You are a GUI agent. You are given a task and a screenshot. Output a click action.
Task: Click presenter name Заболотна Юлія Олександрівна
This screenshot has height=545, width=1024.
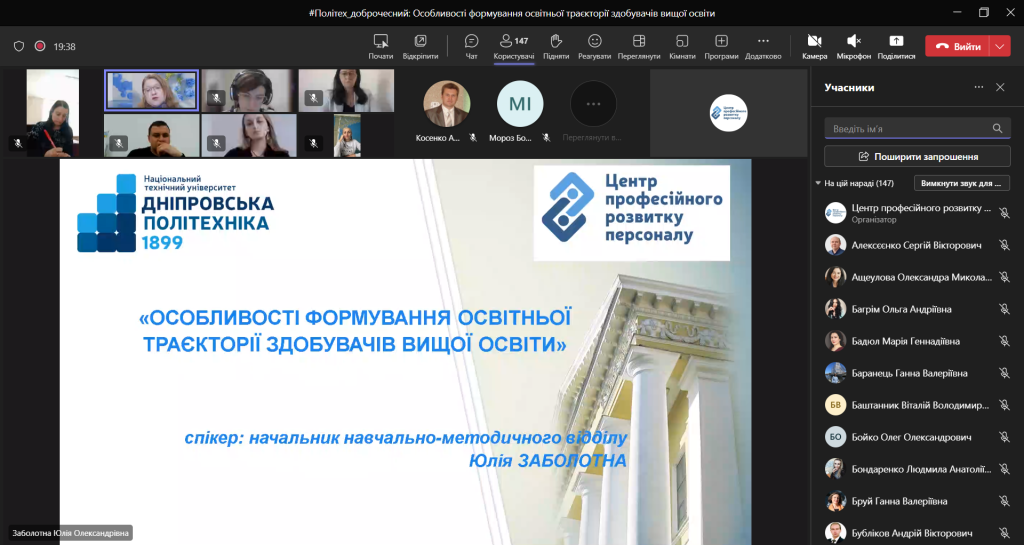point(71,533)
